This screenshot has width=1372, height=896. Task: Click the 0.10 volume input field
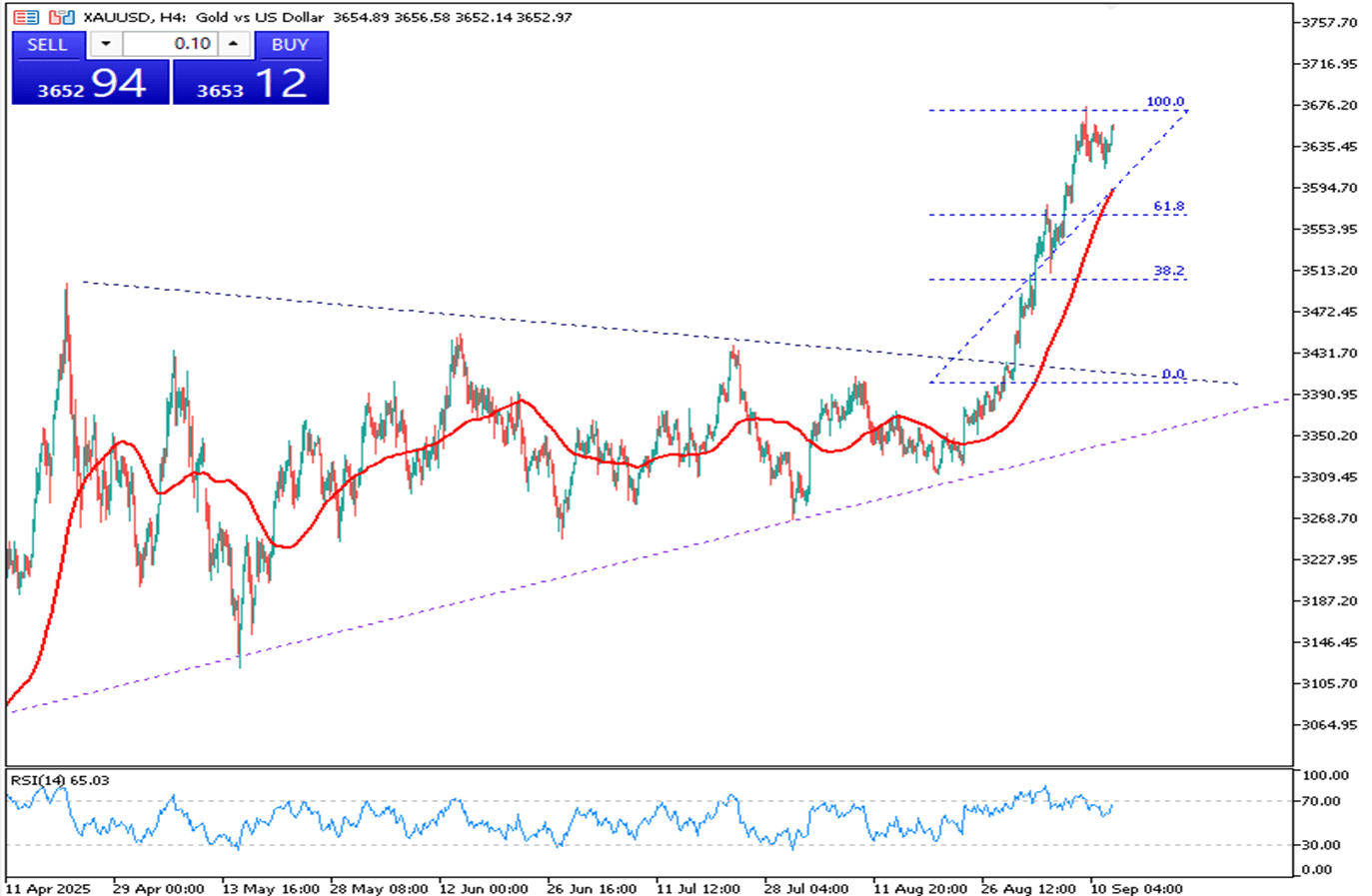coord(170,44)
